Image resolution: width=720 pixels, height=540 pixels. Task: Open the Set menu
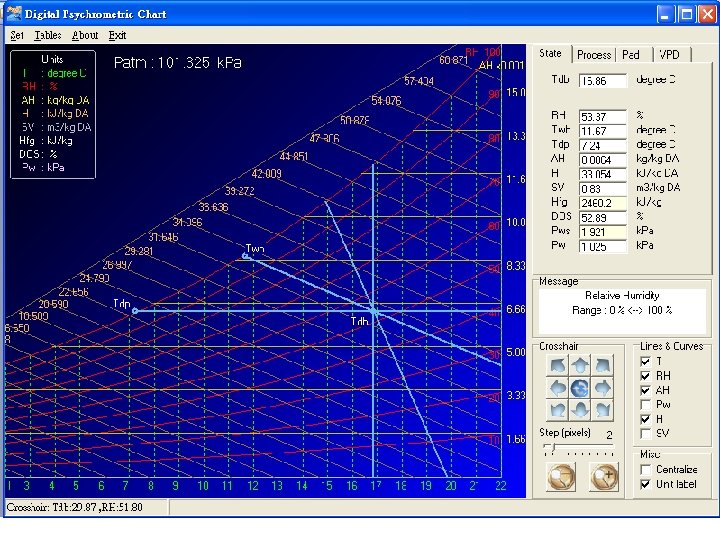point(17,35)
